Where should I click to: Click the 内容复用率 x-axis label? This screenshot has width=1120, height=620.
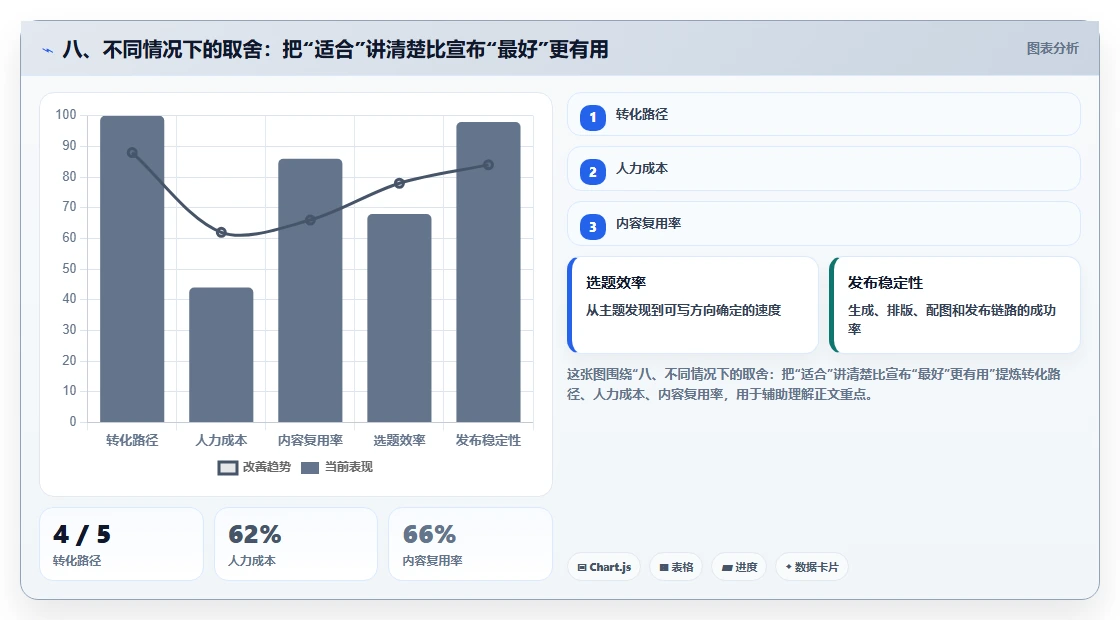coord(310,441)
